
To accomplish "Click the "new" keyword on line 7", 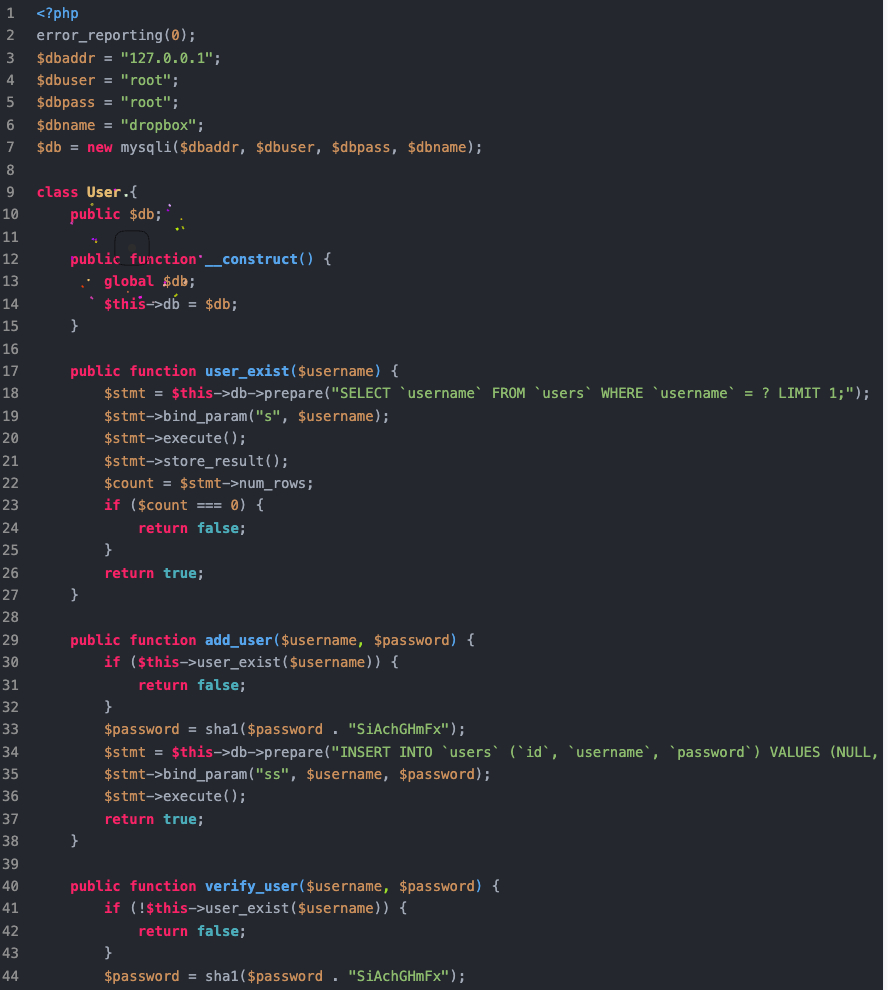I will tap(100, 147).
